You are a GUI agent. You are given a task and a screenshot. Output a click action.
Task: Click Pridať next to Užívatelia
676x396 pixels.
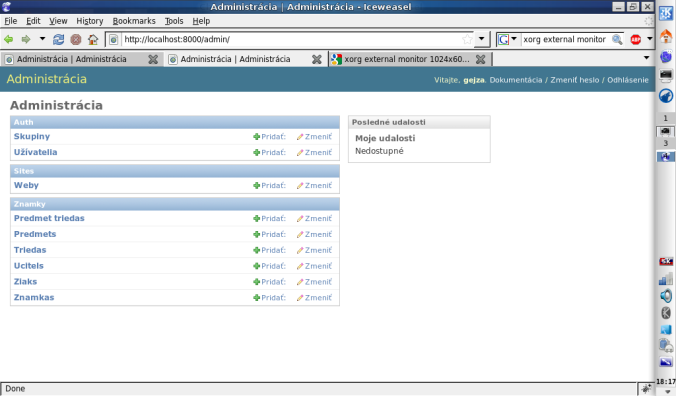click(269, 152)
